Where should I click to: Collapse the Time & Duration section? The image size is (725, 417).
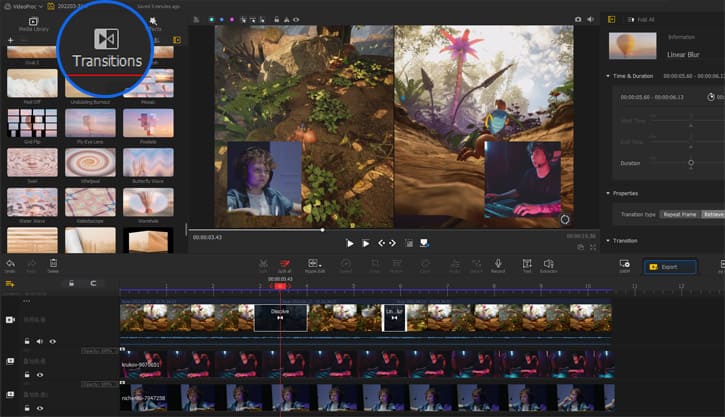[609, 76]
